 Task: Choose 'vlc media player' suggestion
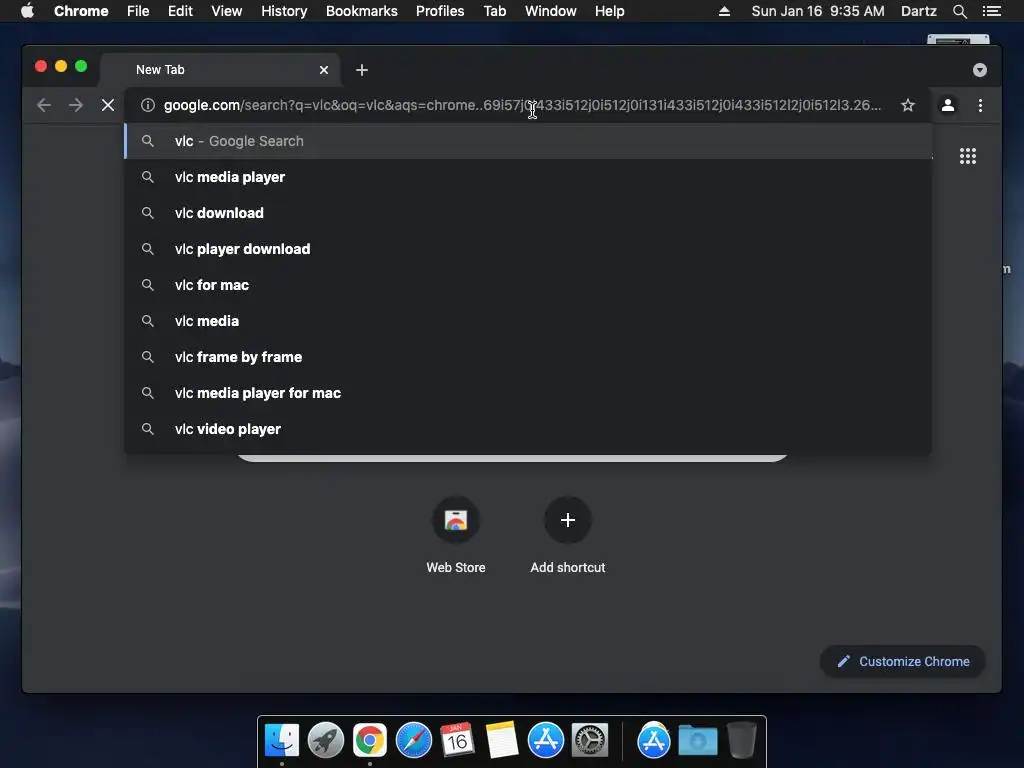[528, 177]
